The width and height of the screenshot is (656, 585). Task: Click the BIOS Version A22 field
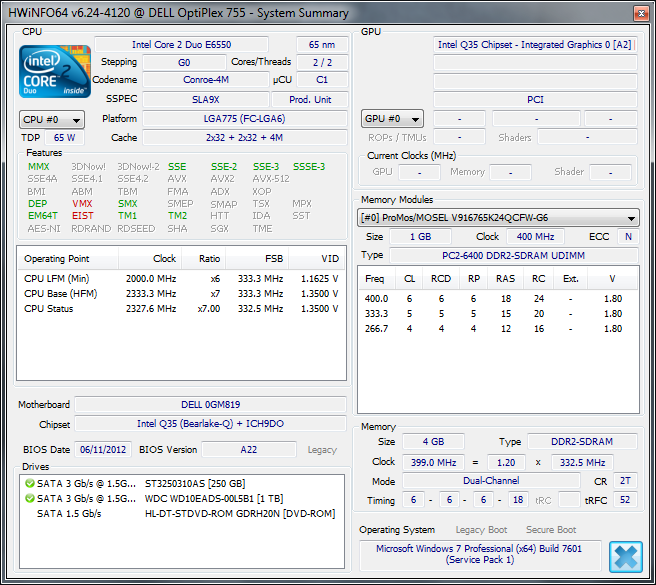click(x=249, y=450)
